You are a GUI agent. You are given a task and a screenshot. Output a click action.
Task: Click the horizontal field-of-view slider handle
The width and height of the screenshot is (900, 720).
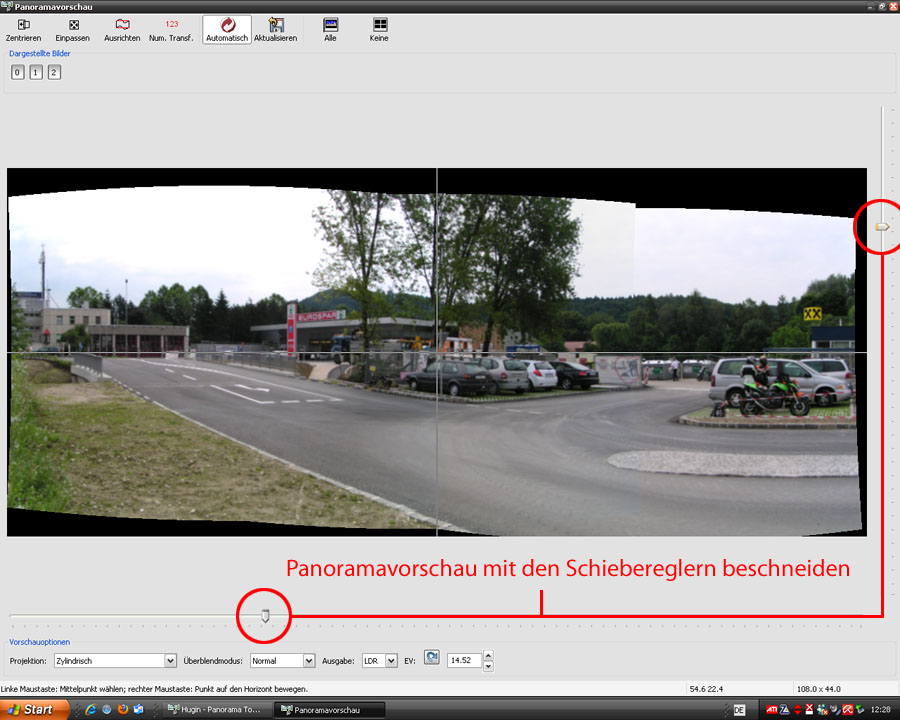[x=265, y=616]
